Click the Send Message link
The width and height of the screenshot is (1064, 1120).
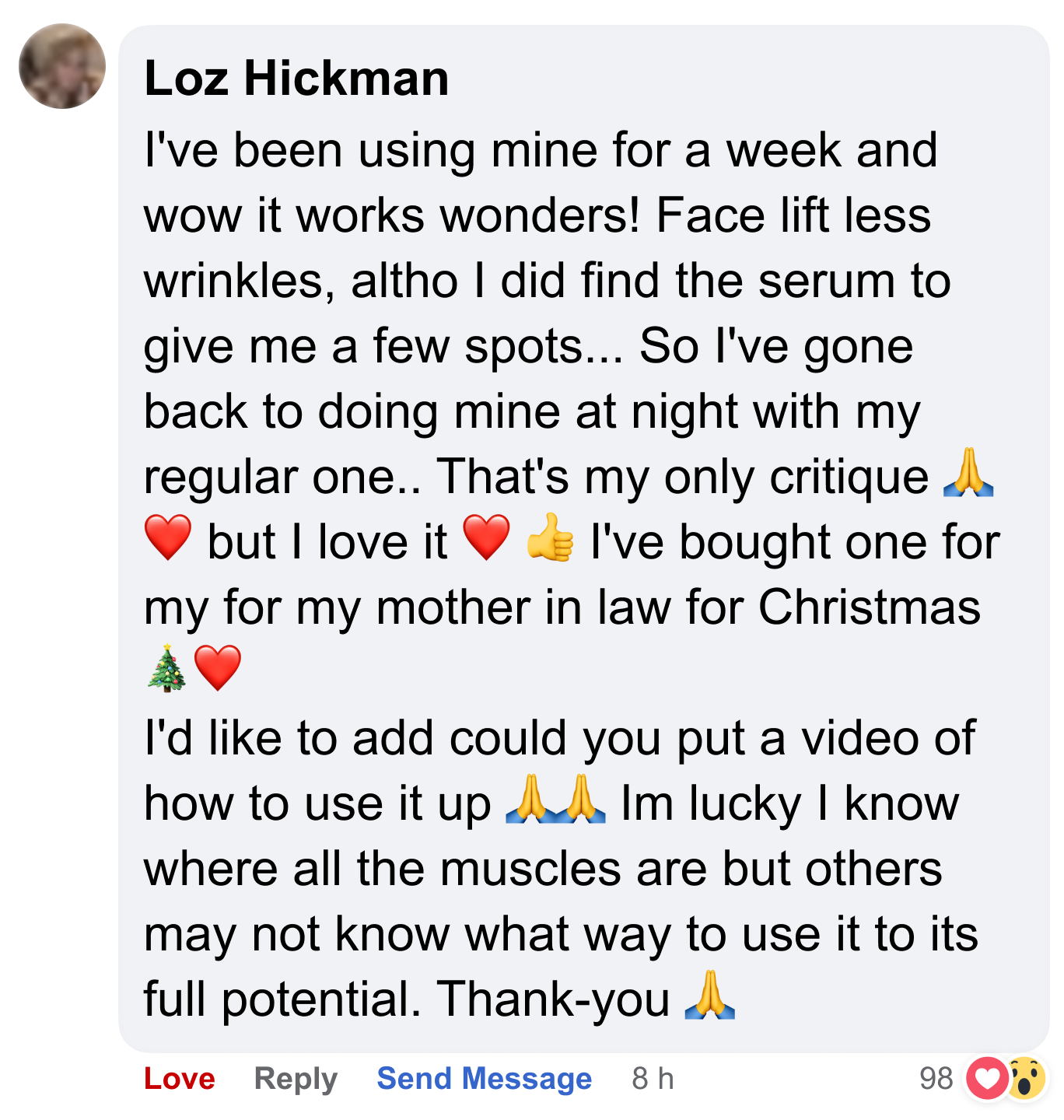[x=484, y=1079]
